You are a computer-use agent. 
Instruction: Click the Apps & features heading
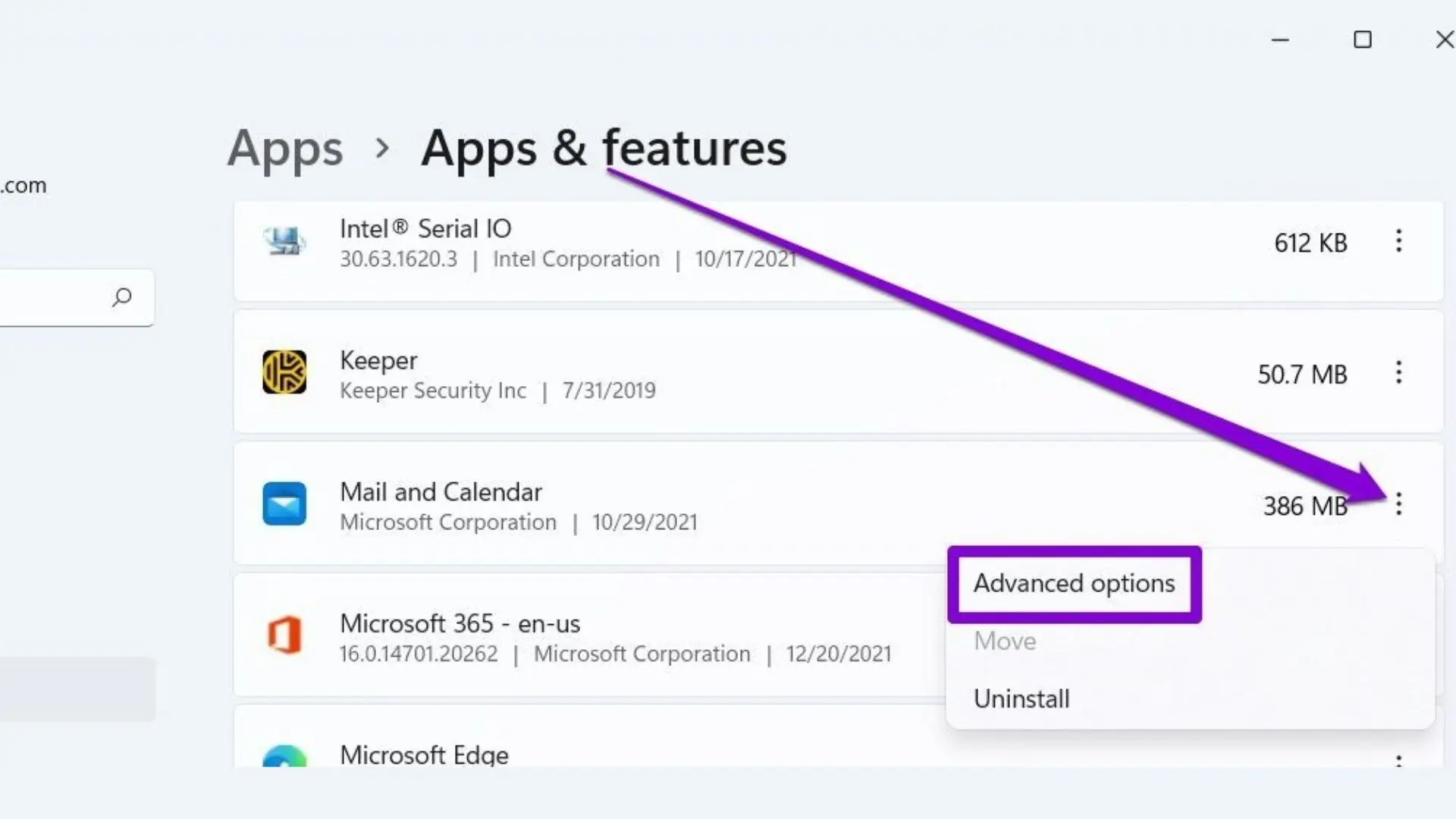[604, 148]
